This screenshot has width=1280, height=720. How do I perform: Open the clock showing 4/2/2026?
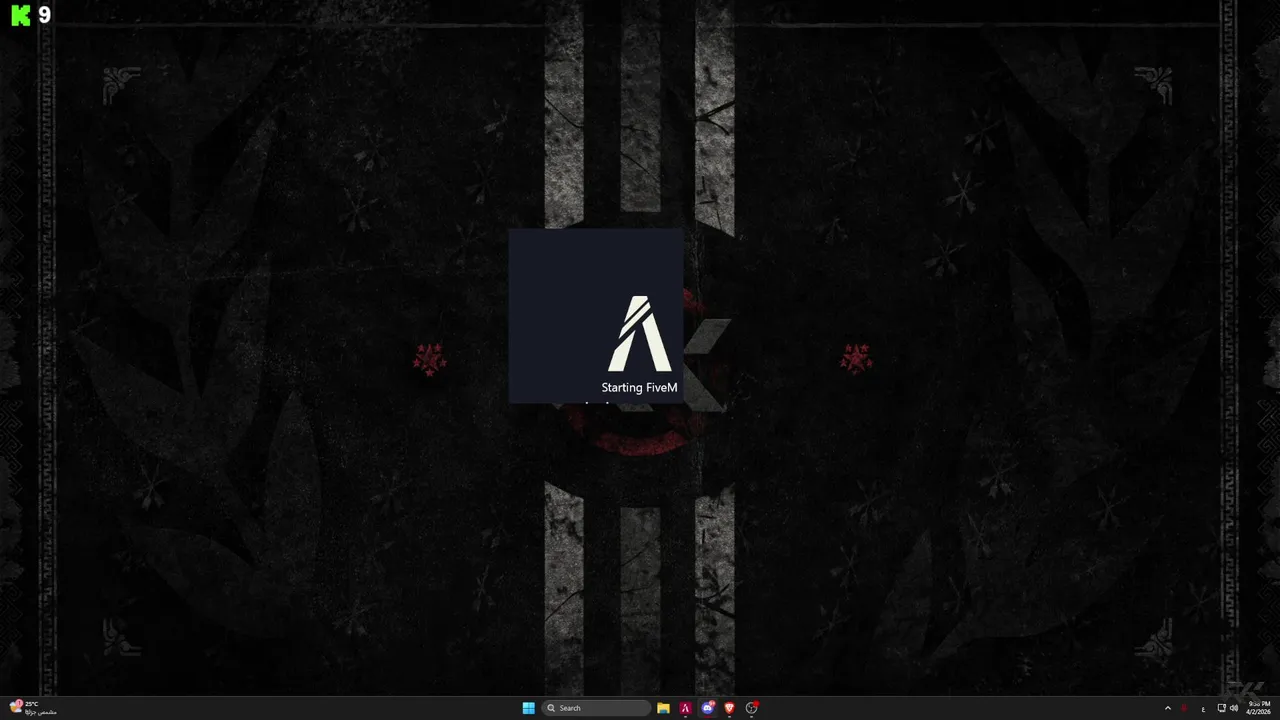coord(1258,708)
